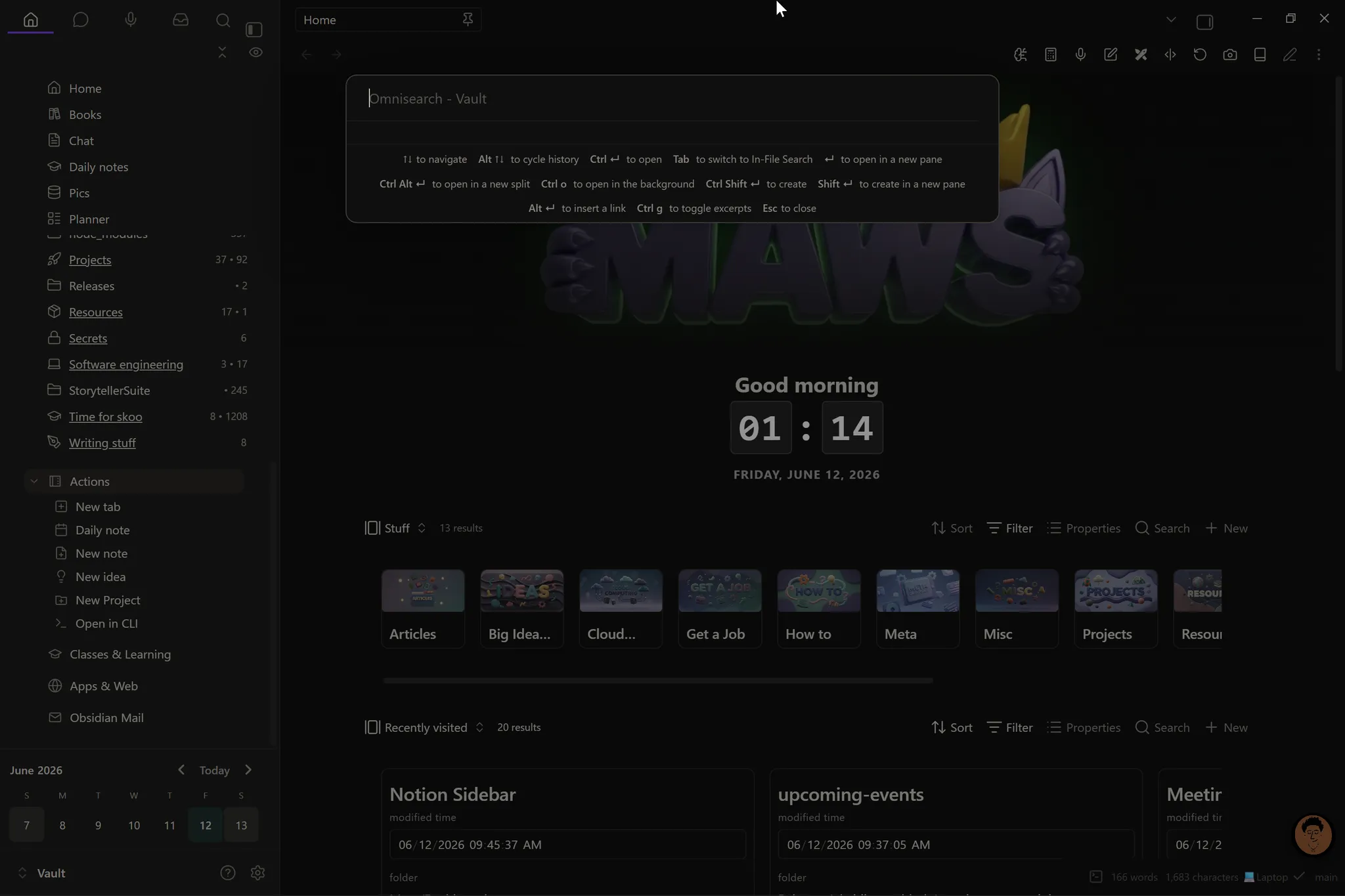The width and height of the screenshot is (1345, 896).
Task: Run the Open in CLI action
Action: click(106, 623)
